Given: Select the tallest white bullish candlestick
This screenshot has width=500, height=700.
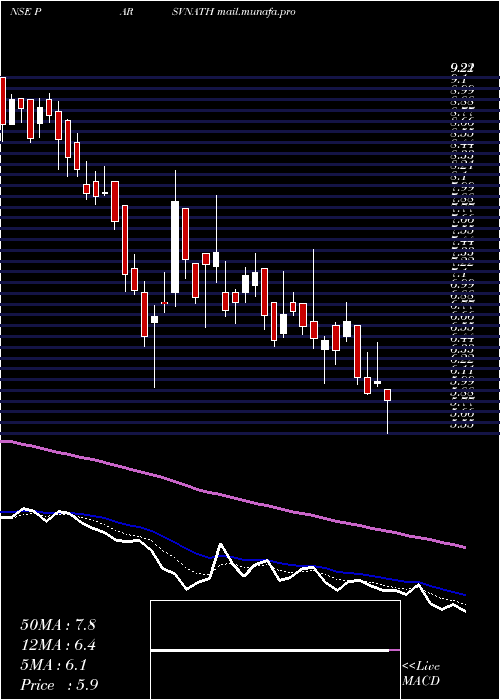Looking at the screenshot, I should tap(175, 247).
